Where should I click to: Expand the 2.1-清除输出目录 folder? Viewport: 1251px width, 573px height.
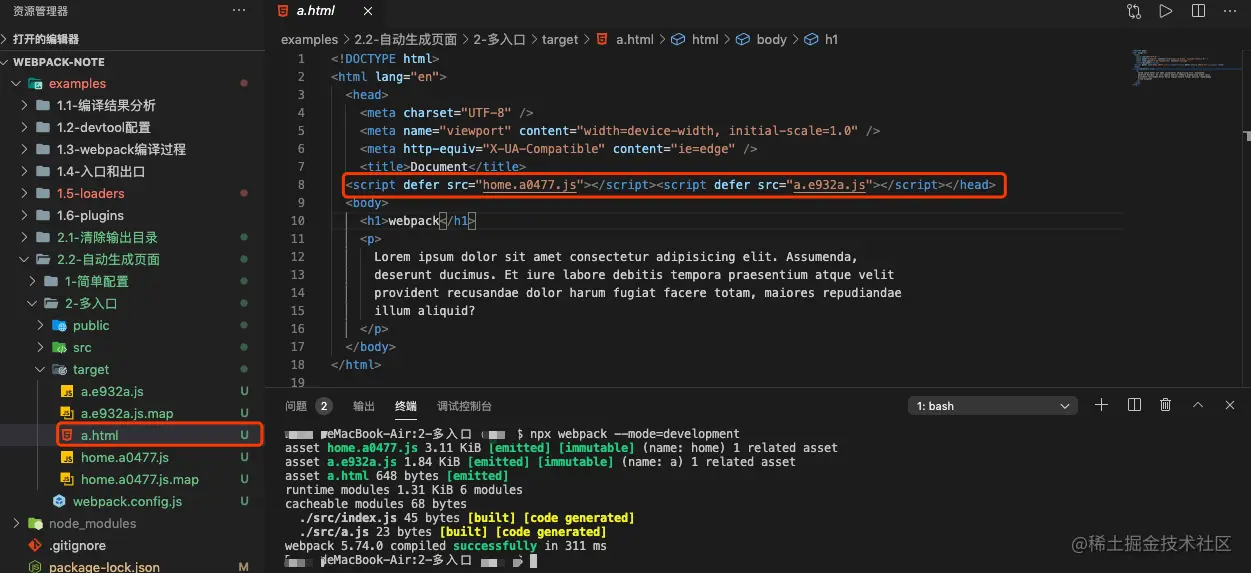(x=107, y=237)
